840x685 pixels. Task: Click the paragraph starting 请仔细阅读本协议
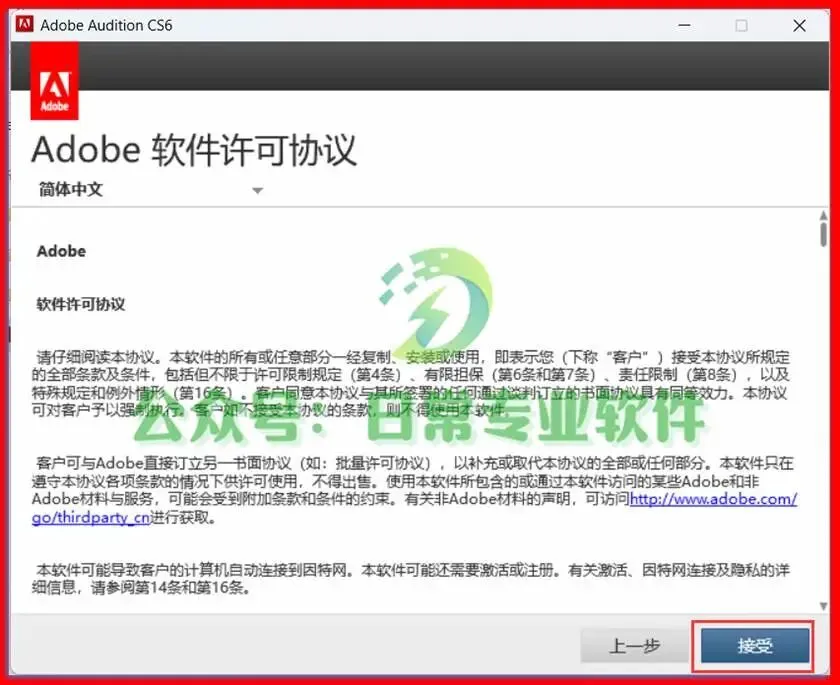click(410, 383)
